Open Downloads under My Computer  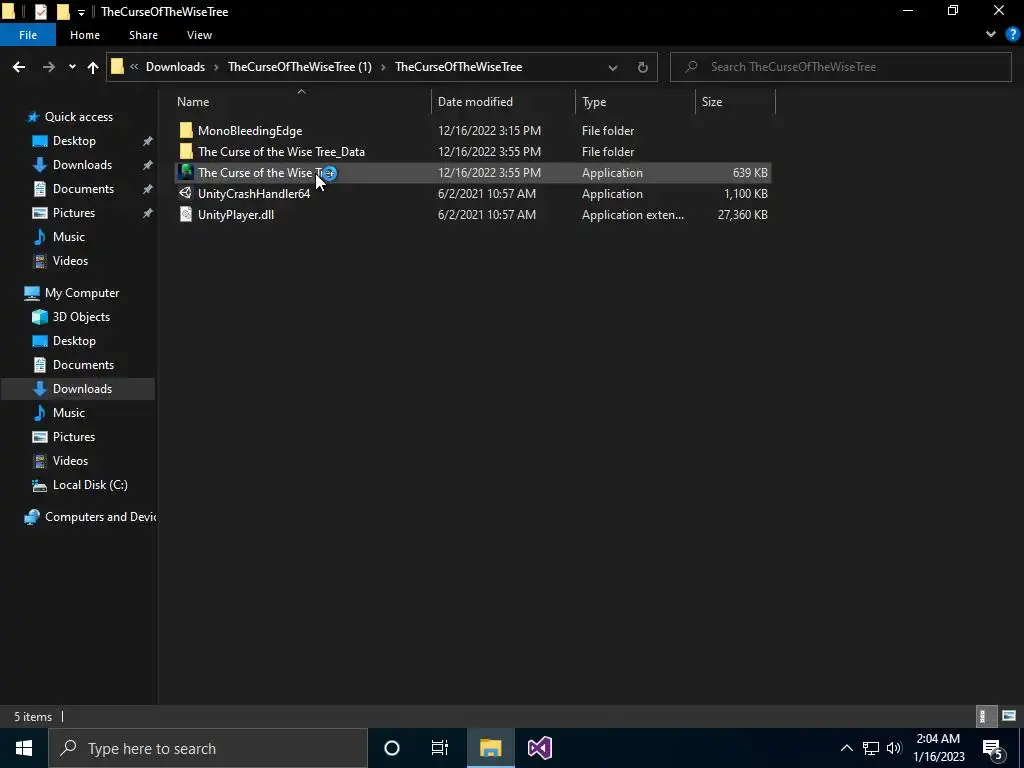(82, 389)
